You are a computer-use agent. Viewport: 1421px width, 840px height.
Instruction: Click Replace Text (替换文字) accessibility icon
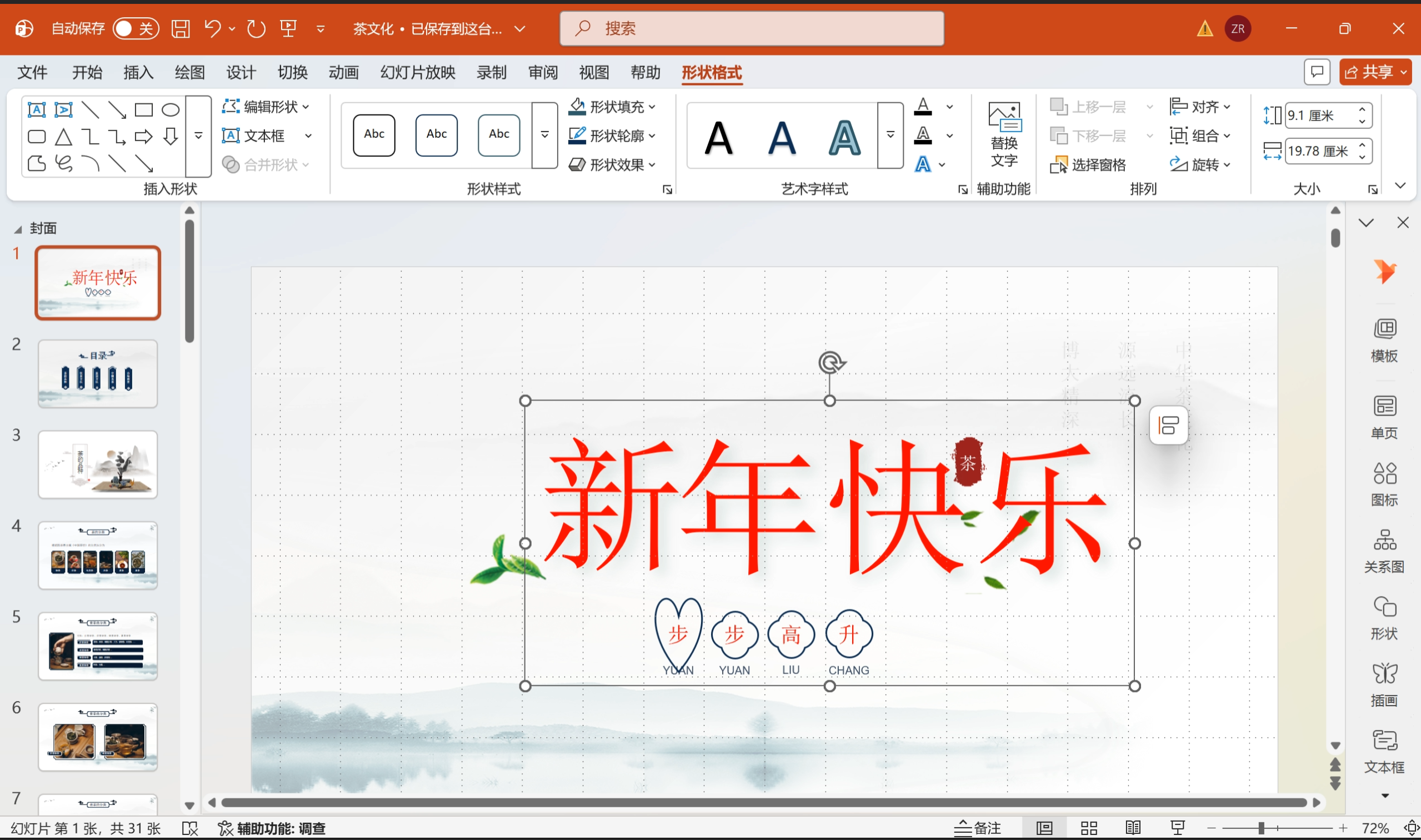pos(1004,134)
